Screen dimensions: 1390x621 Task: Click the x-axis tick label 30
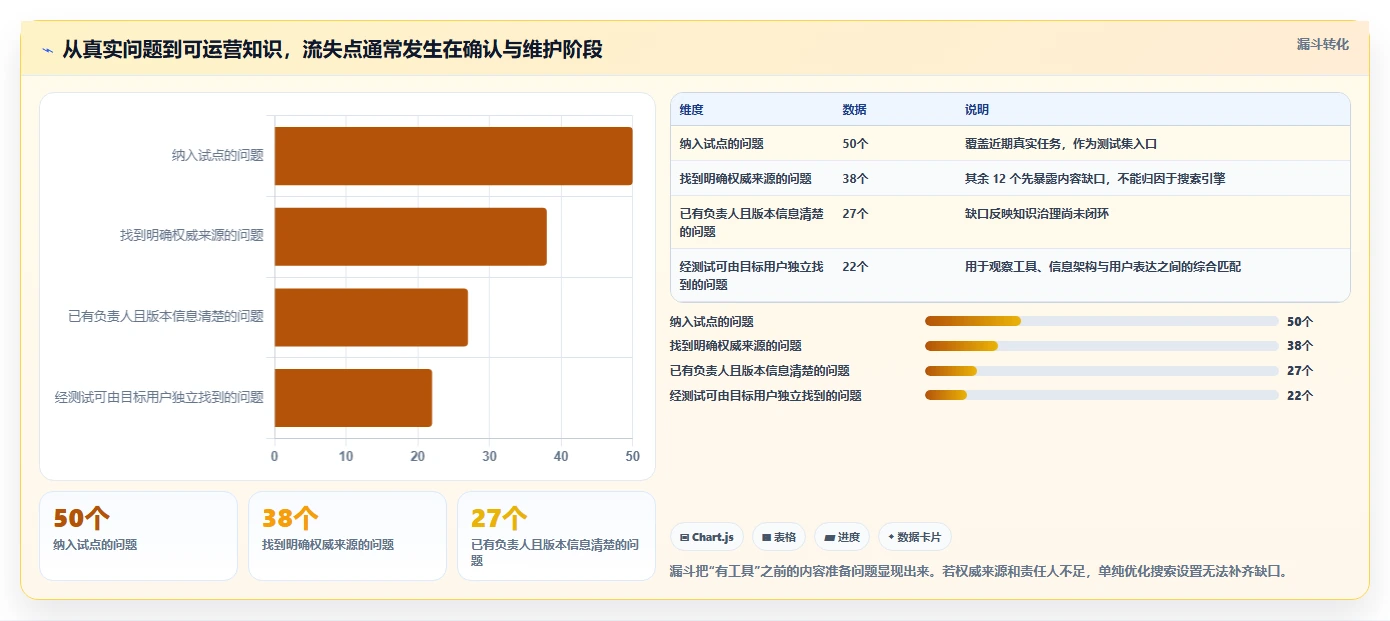pos(490,457)
